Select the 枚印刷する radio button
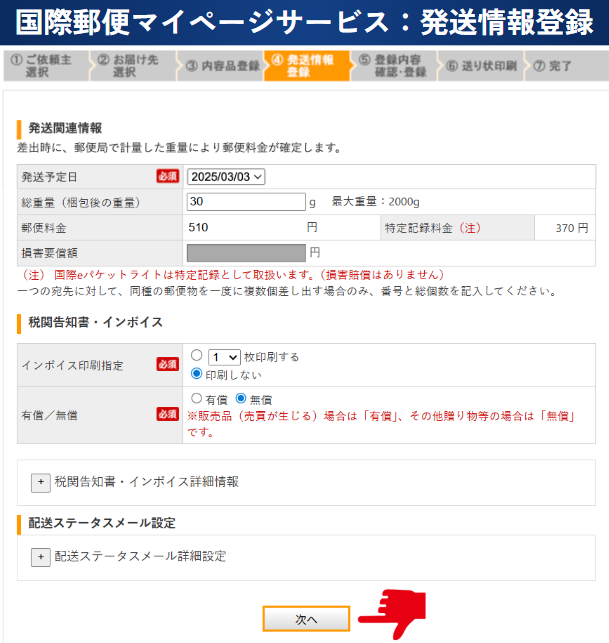 click(x=197, y=356)
